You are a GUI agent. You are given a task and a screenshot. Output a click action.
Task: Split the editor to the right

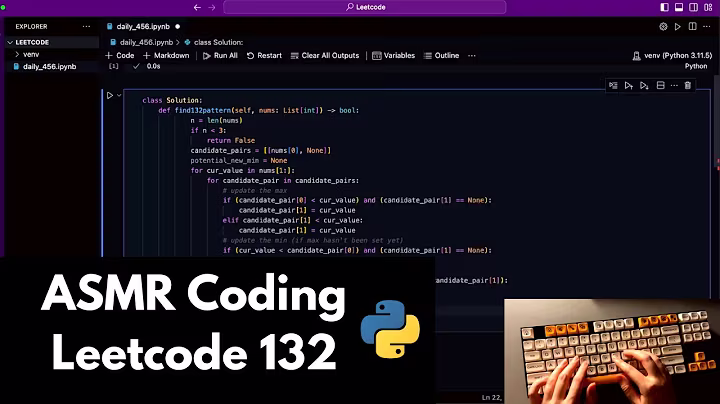pyautogui.click(x=692, y=27)
